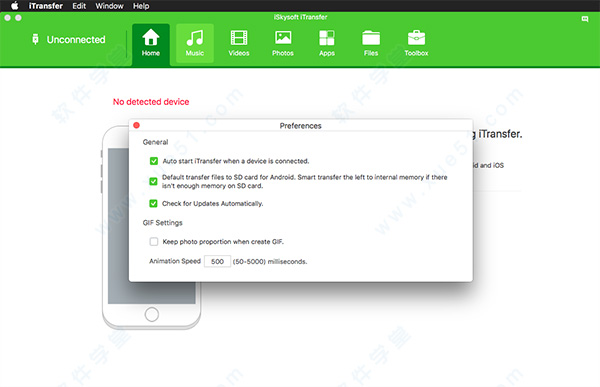Click the iPhone home button illustration

pos(152,314)
